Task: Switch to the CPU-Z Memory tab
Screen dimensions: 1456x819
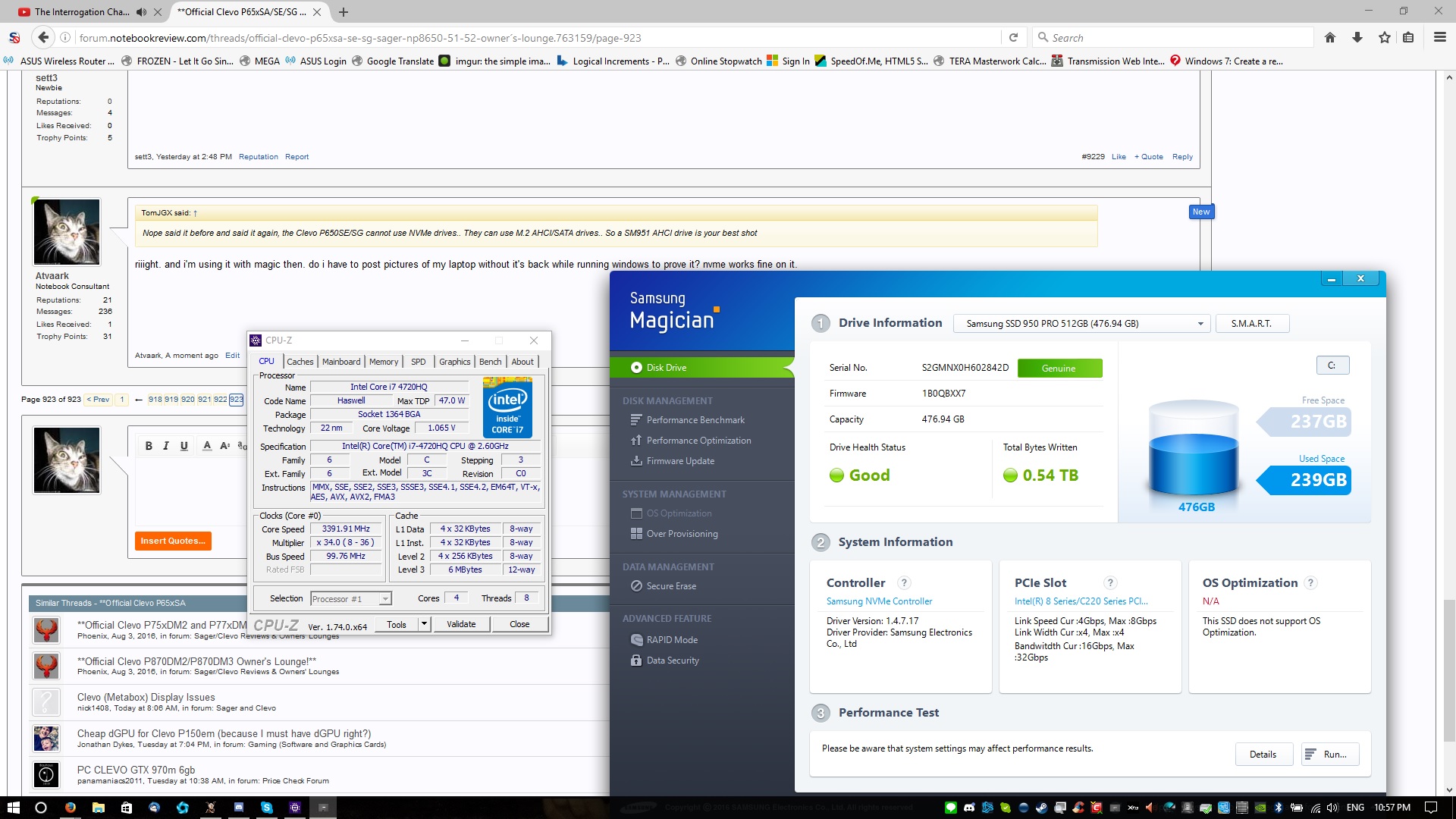Action: [384, 362]
